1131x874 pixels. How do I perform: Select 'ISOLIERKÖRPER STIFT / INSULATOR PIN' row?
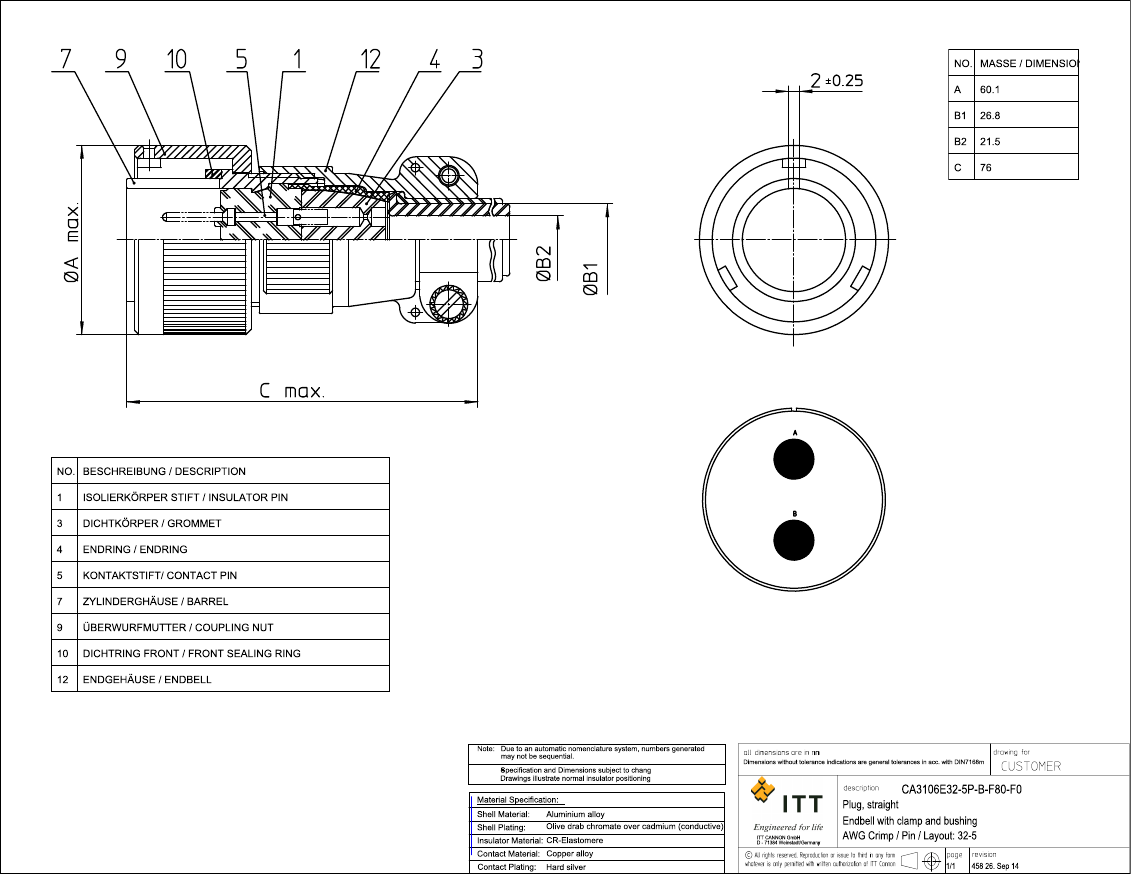(x=220, y=497)
